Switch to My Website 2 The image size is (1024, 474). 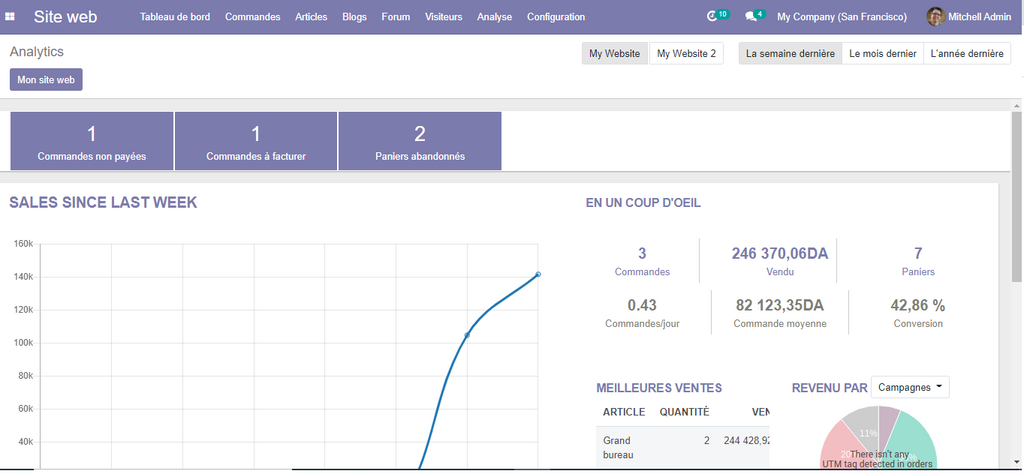click(x=686, y=54)
